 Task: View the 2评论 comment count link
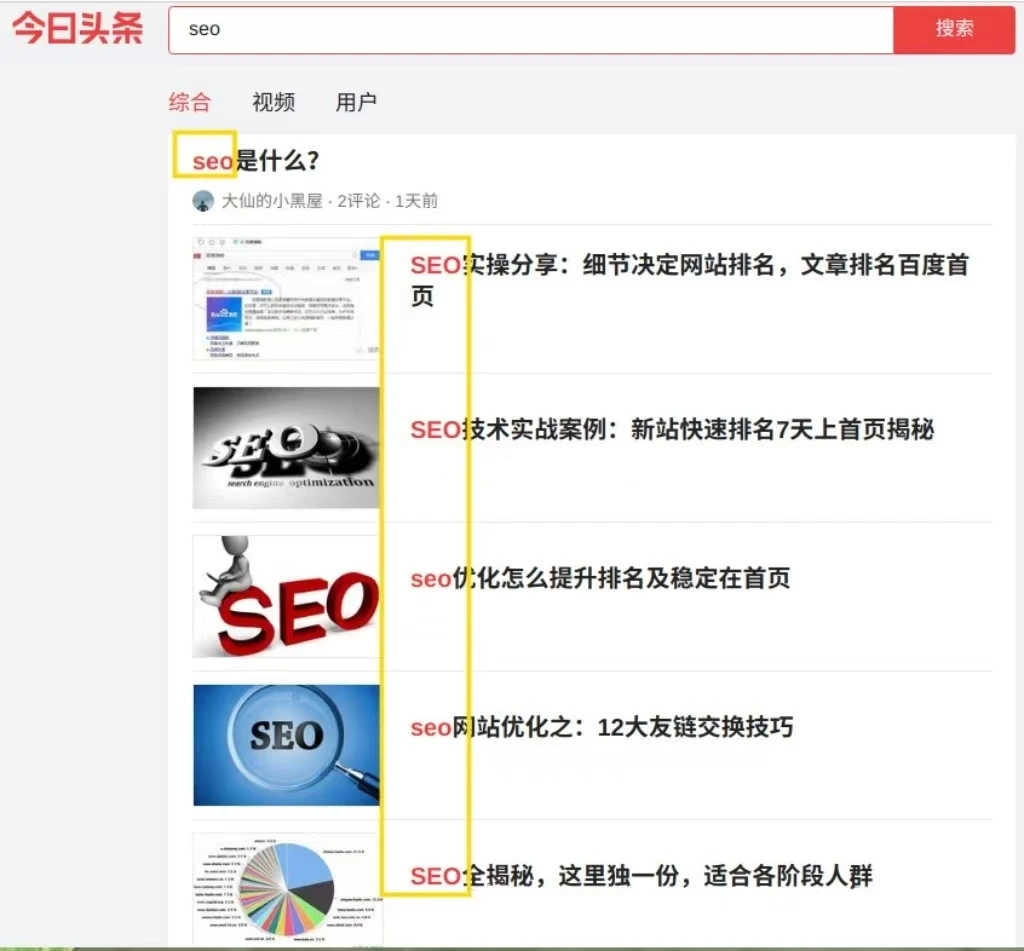click(x=352, y=200)
